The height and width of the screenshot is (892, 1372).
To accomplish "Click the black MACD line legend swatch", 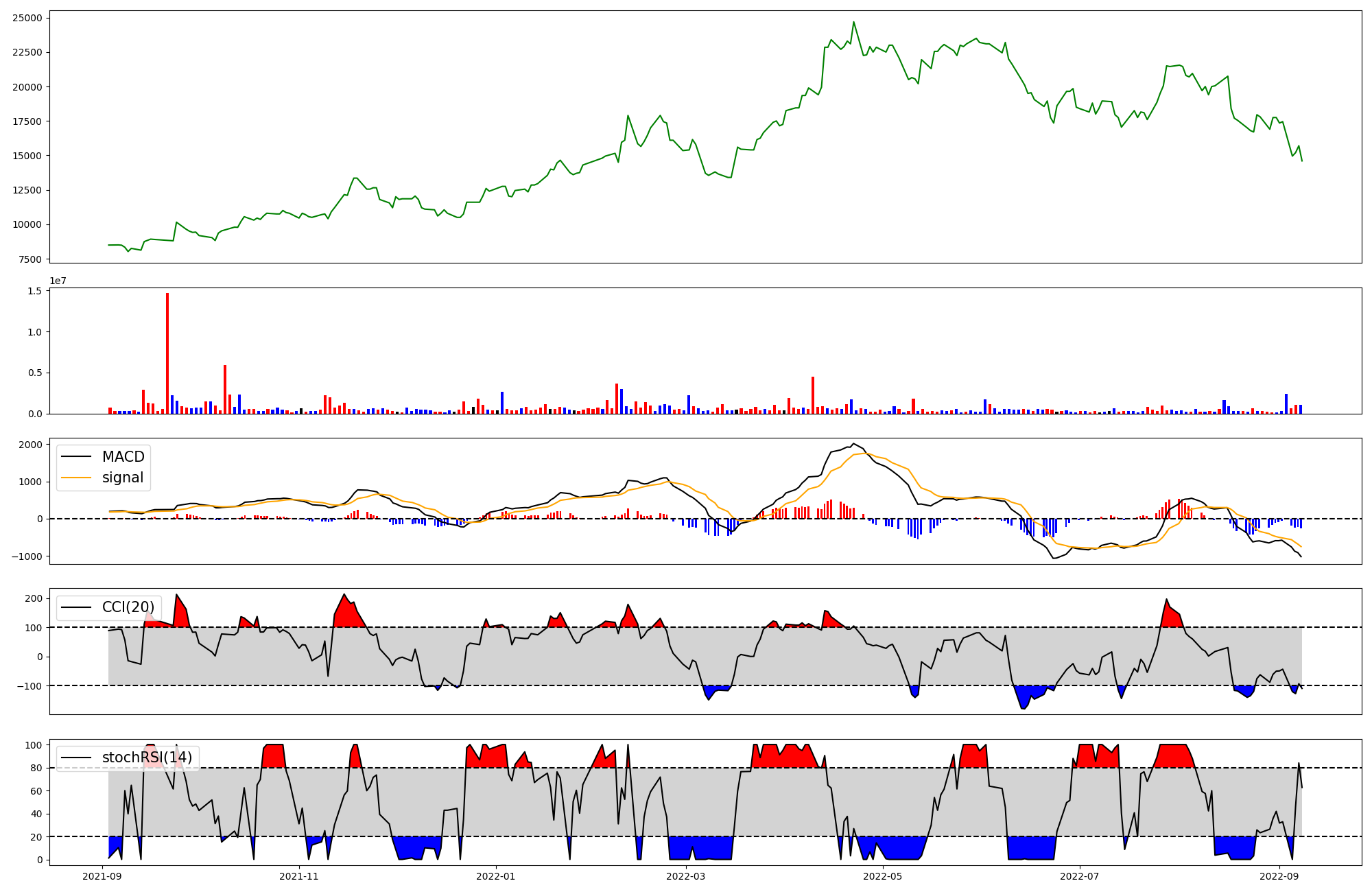I will [76, 457].
